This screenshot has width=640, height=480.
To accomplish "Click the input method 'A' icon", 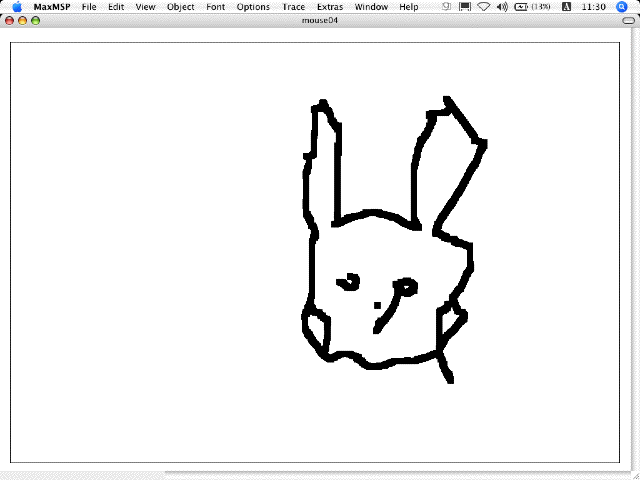I will coord(564,7).
